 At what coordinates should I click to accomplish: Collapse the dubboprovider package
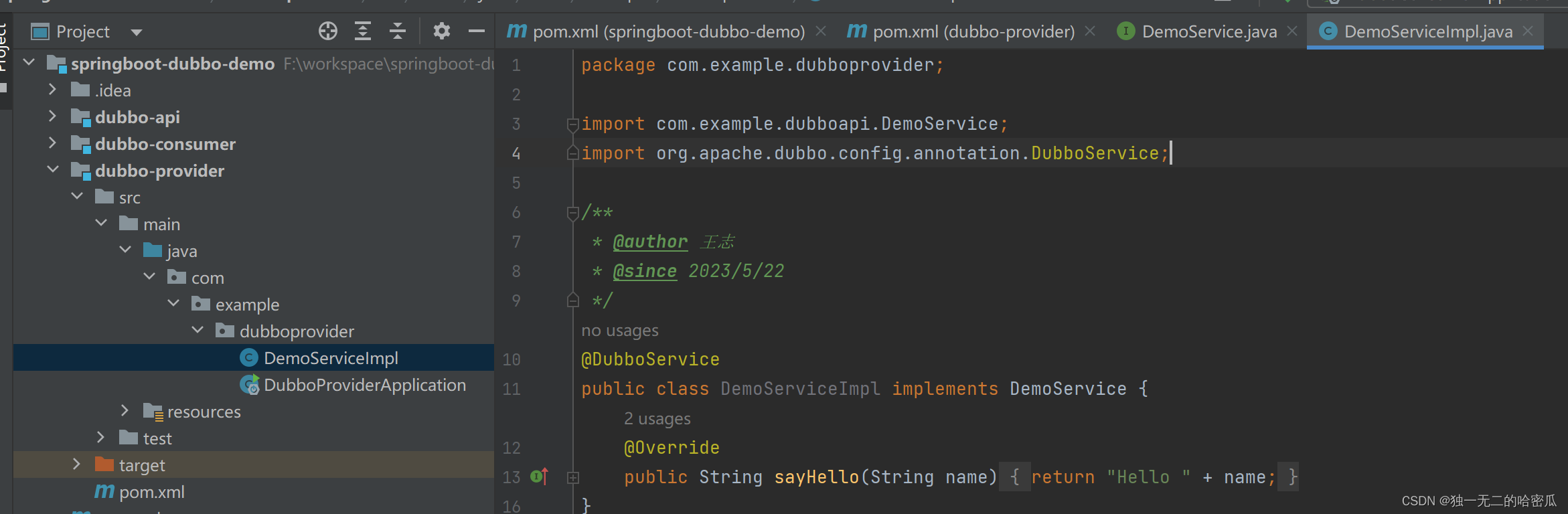coord(198,331)
